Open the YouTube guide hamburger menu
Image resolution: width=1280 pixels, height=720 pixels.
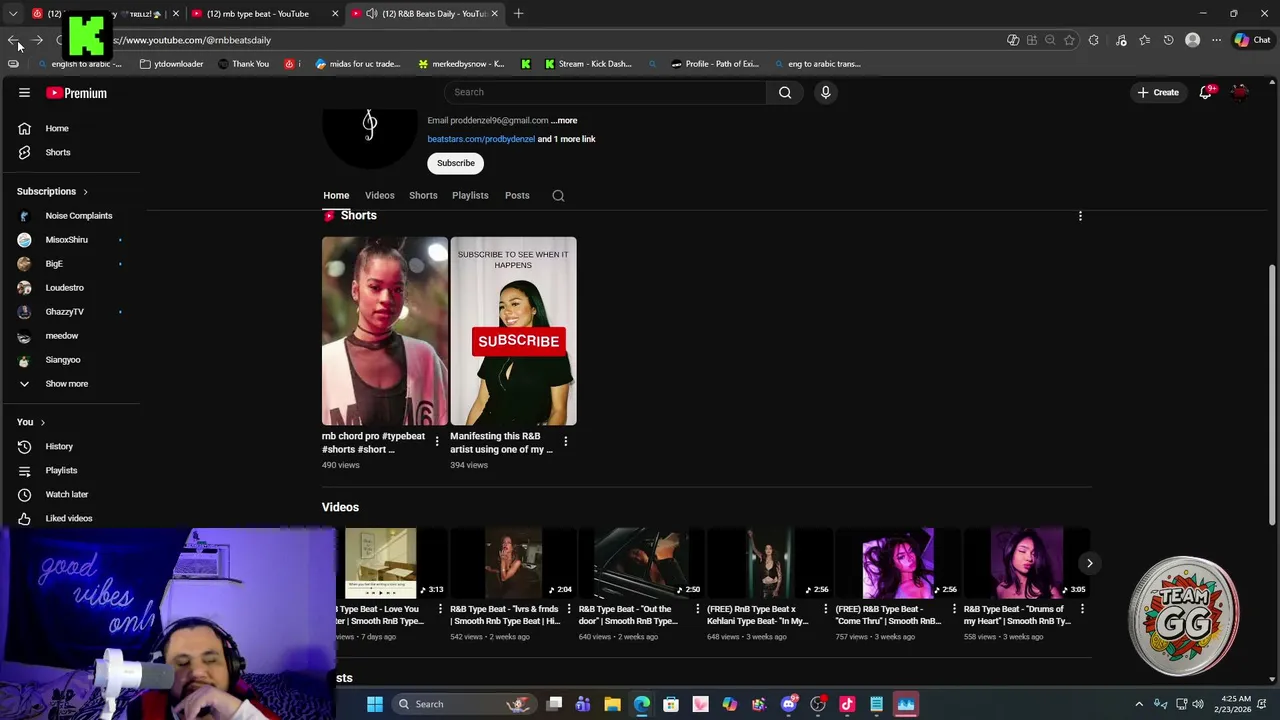pos(24,92)
